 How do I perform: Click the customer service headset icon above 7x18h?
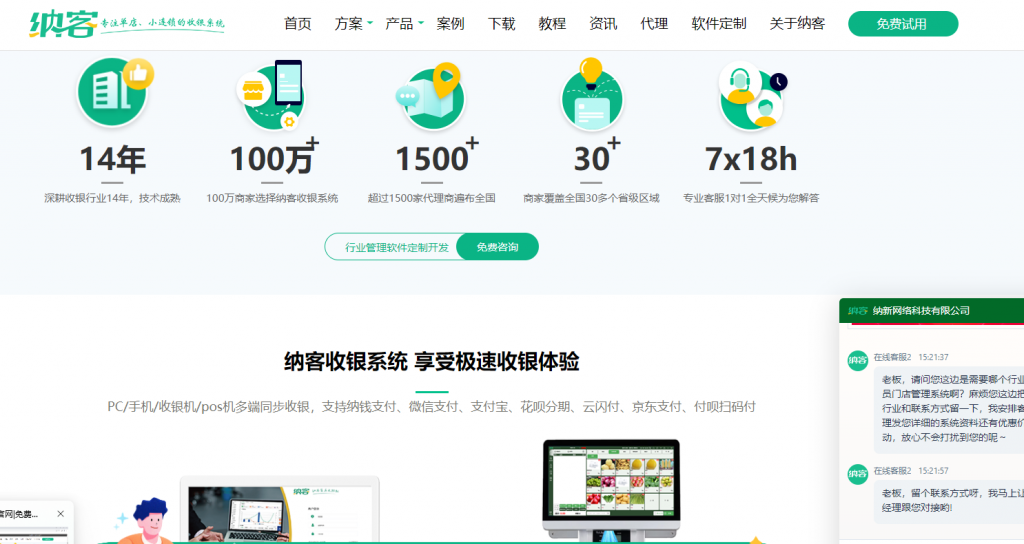click(752, 95)
